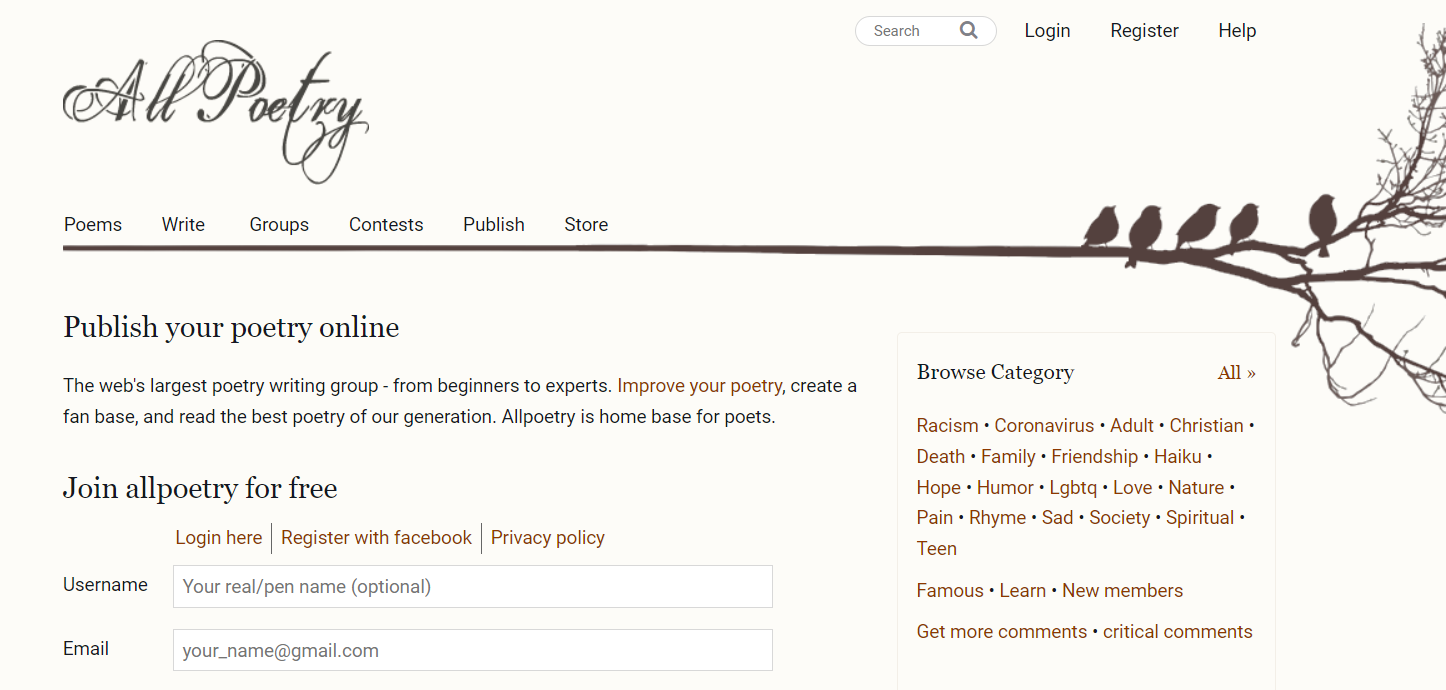Follow the Improve your poetry link
Screen dimensions: 1446x690
[700, 386]
